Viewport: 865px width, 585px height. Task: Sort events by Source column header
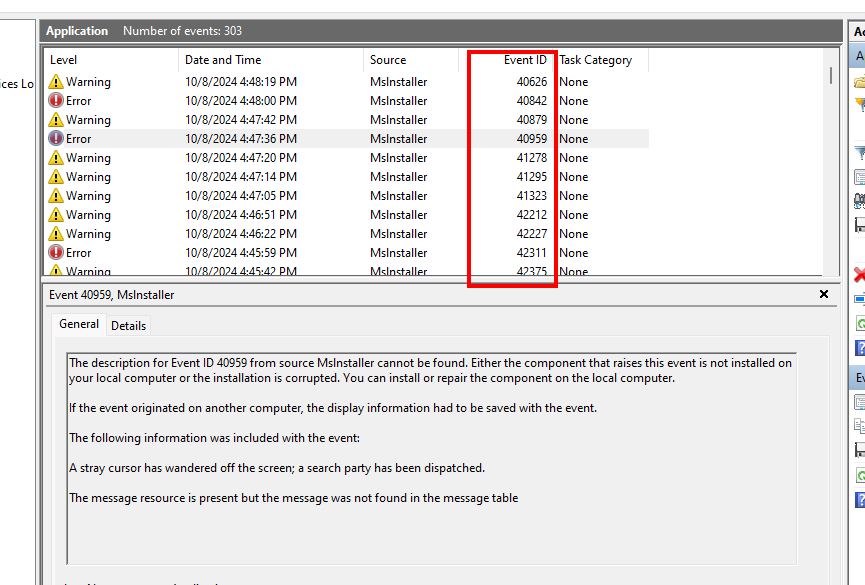tap(411, 60)
